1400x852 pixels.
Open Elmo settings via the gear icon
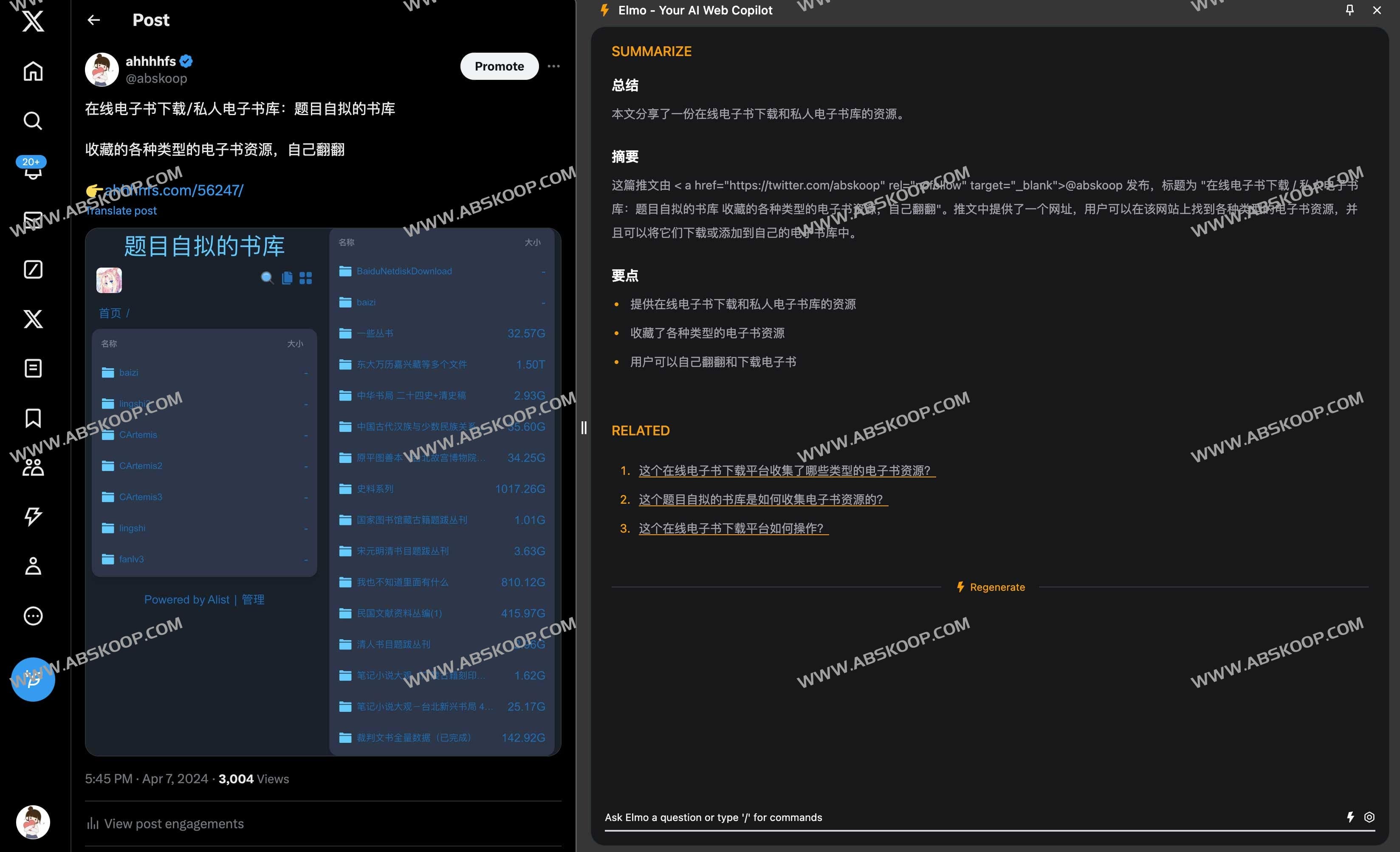click(x=1369, y=817)
